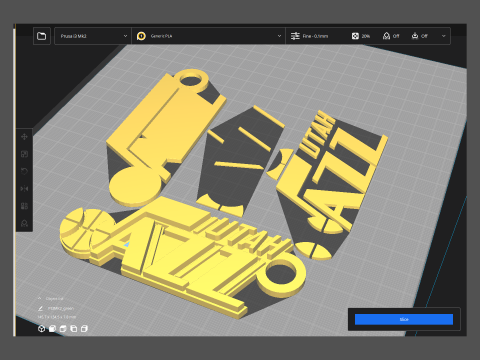Click the model dimensions text in mm
Screen dimensions: 480x360
[57, 317]
